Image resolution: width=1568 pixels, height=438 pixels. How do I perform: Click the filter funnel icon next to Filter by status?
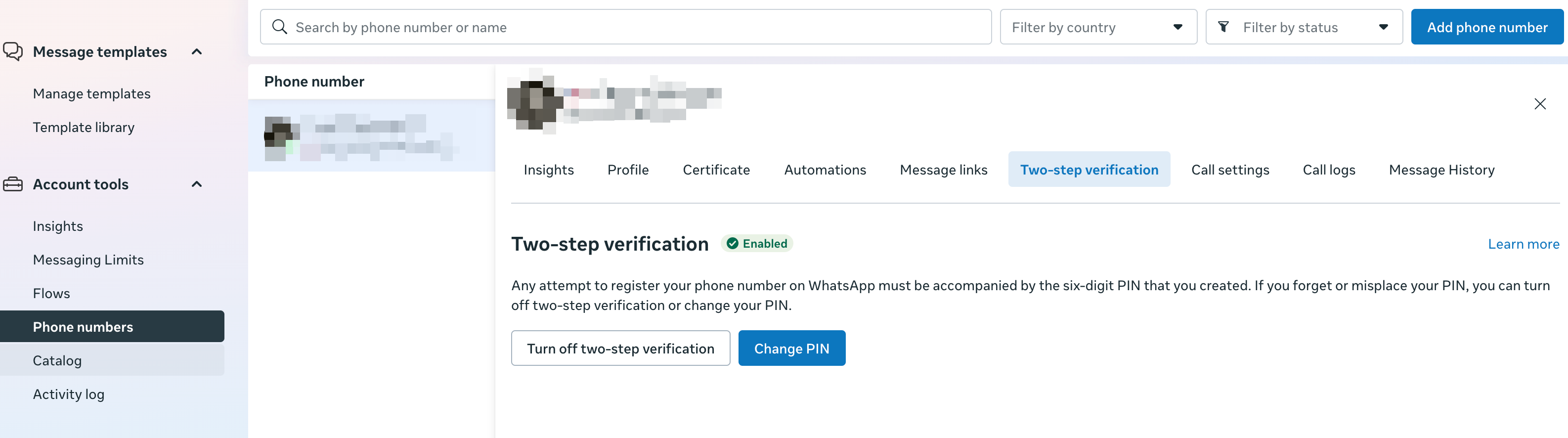point(1223,26)
